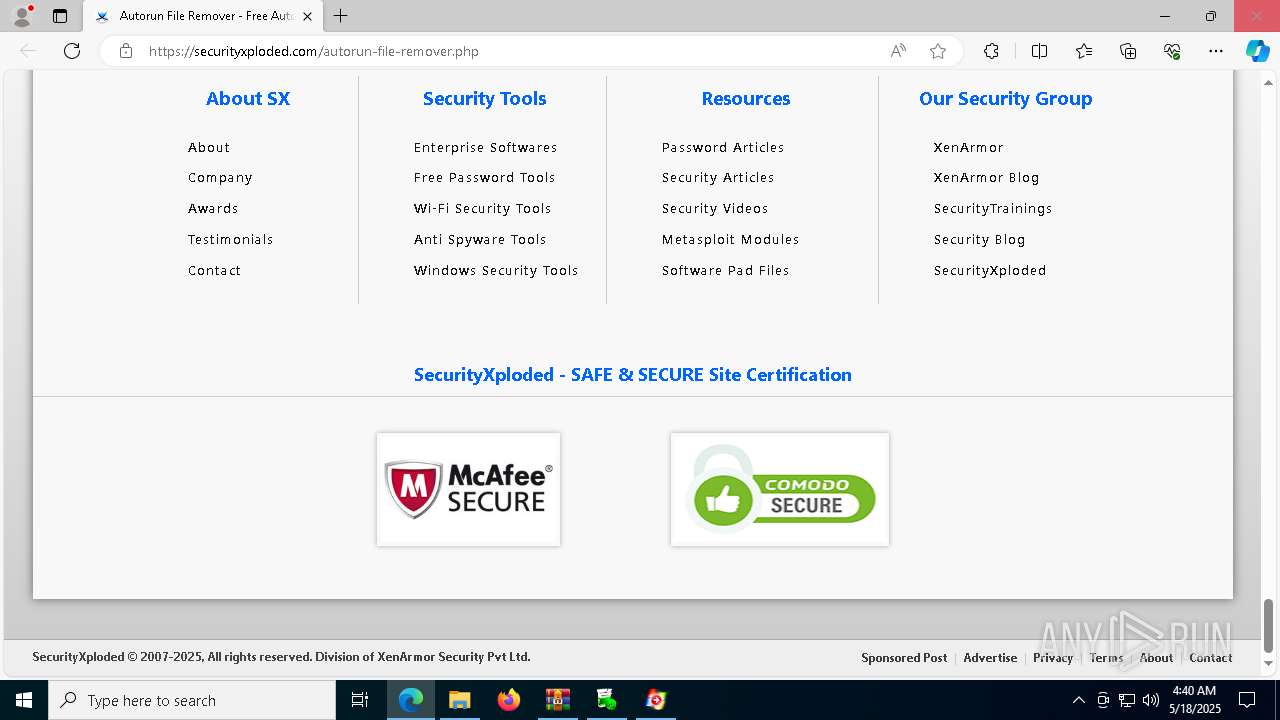Open the Testimonials link
The height and width of the screenshot is (720, 1280).
[231, 240]
